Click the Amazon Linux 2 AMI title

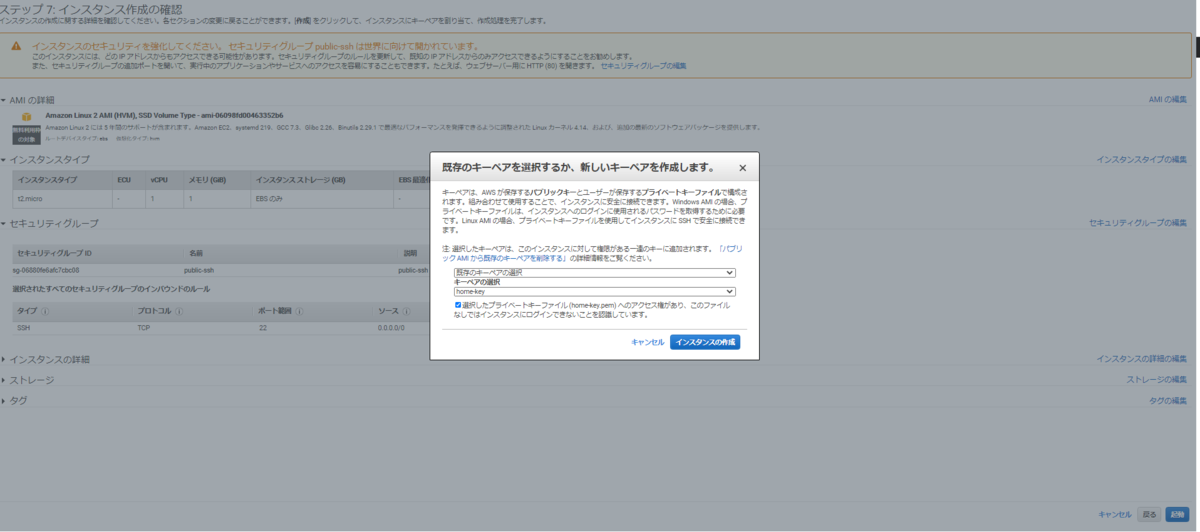164,115
